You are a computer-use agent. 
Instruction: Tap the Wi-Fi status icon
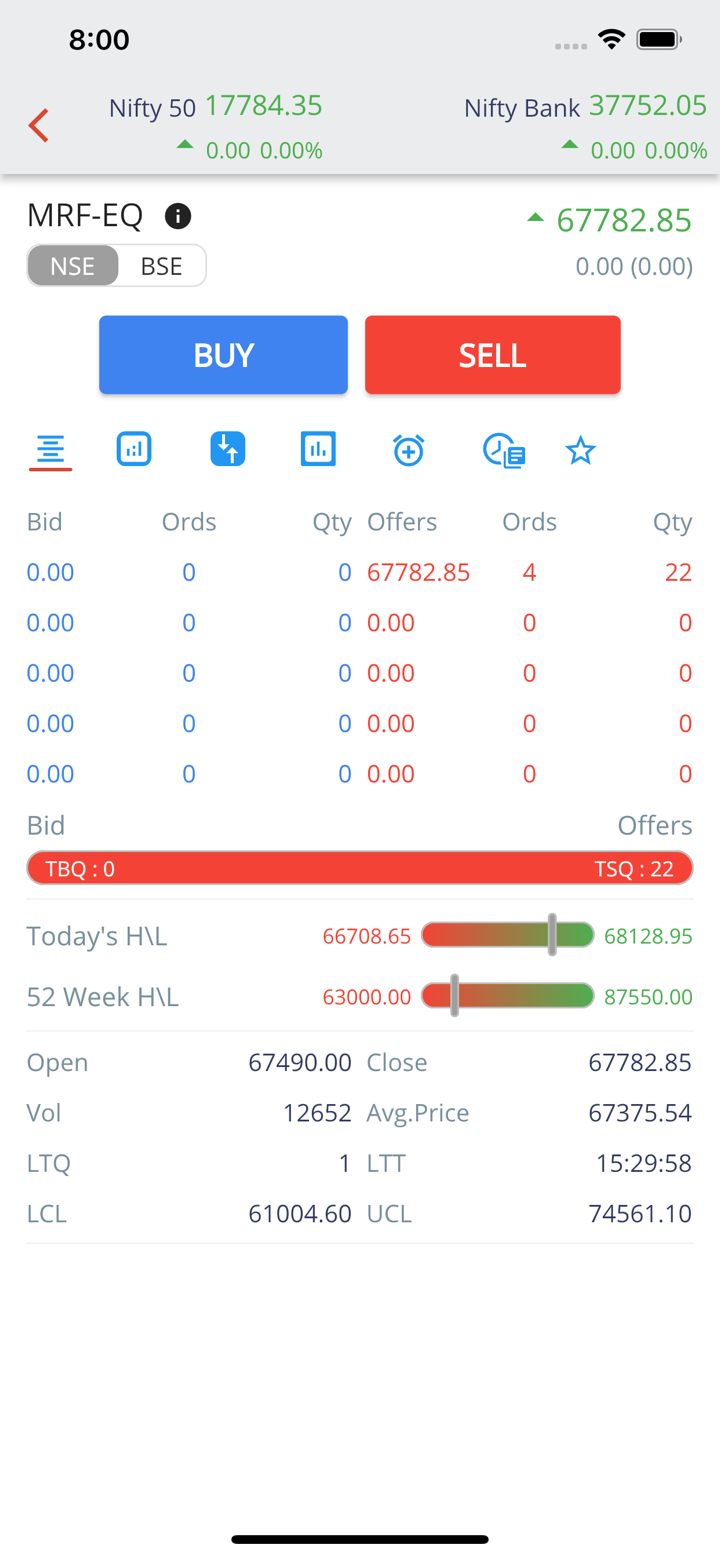[x=611, y=40]
